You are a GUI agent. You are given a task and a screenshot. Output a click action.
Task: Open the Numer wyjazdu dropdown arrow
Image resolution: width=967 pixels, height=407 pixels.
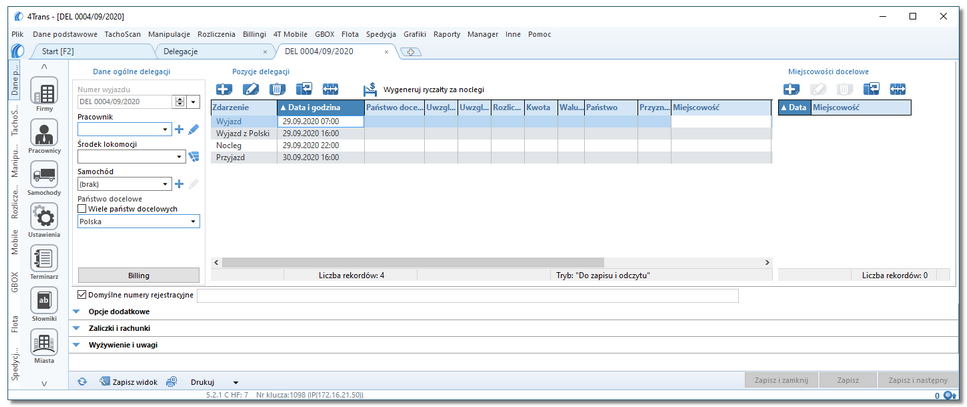pyautogui.click(x=194, y=102)
